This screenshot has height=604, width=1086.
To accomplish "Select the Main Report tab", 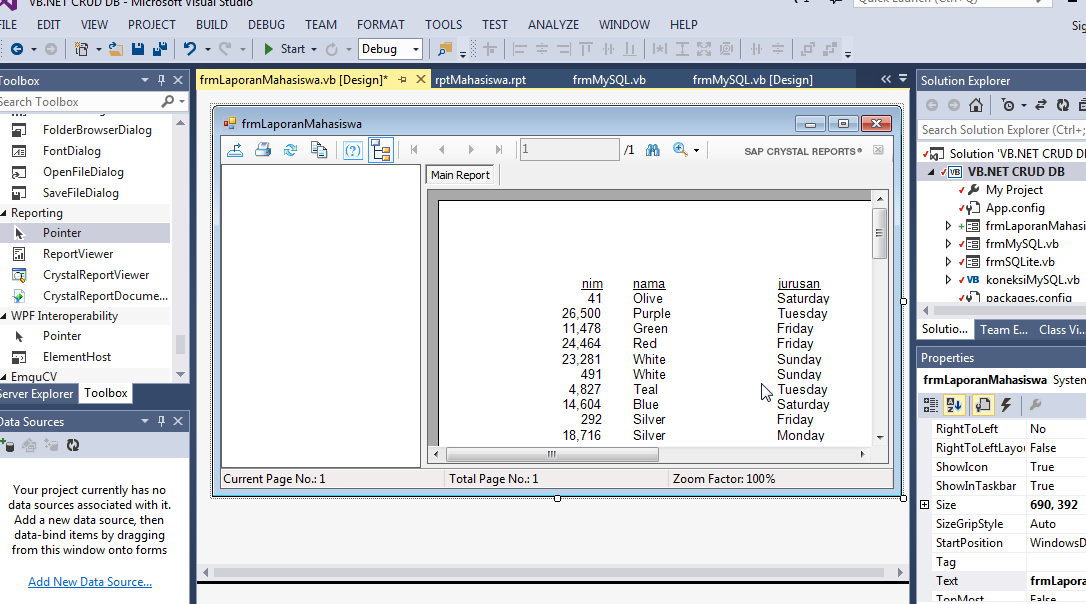I will (460, 175).
